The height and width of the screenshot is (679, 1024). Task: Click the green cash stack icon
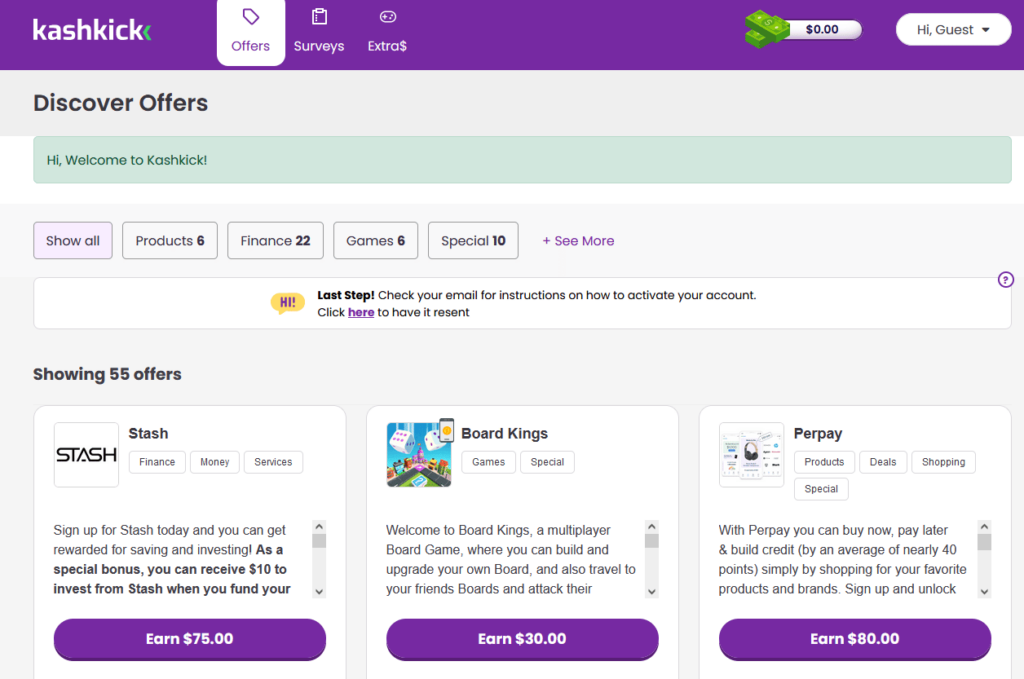(x=767, y=29)
